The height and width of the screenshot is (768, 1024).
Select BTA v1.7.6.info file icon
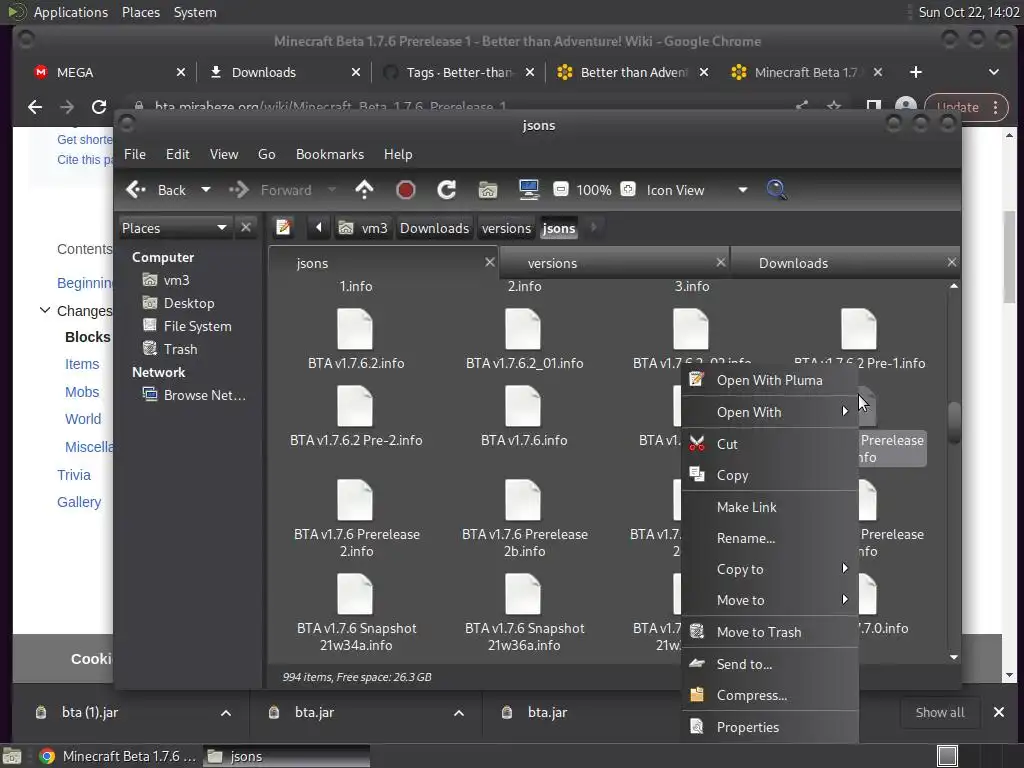(x=523, y=407)
